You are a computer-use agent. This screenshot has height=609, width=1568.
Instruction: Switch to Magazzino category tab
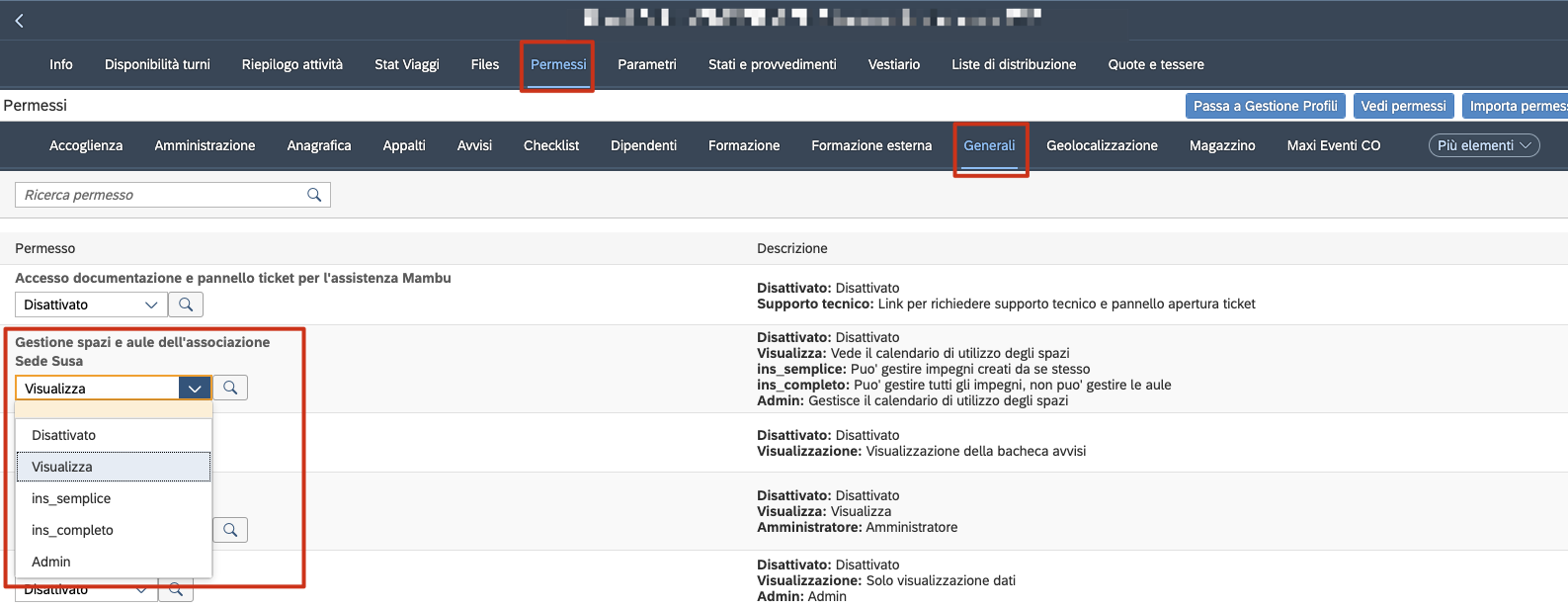click(x=1222, y=145)
